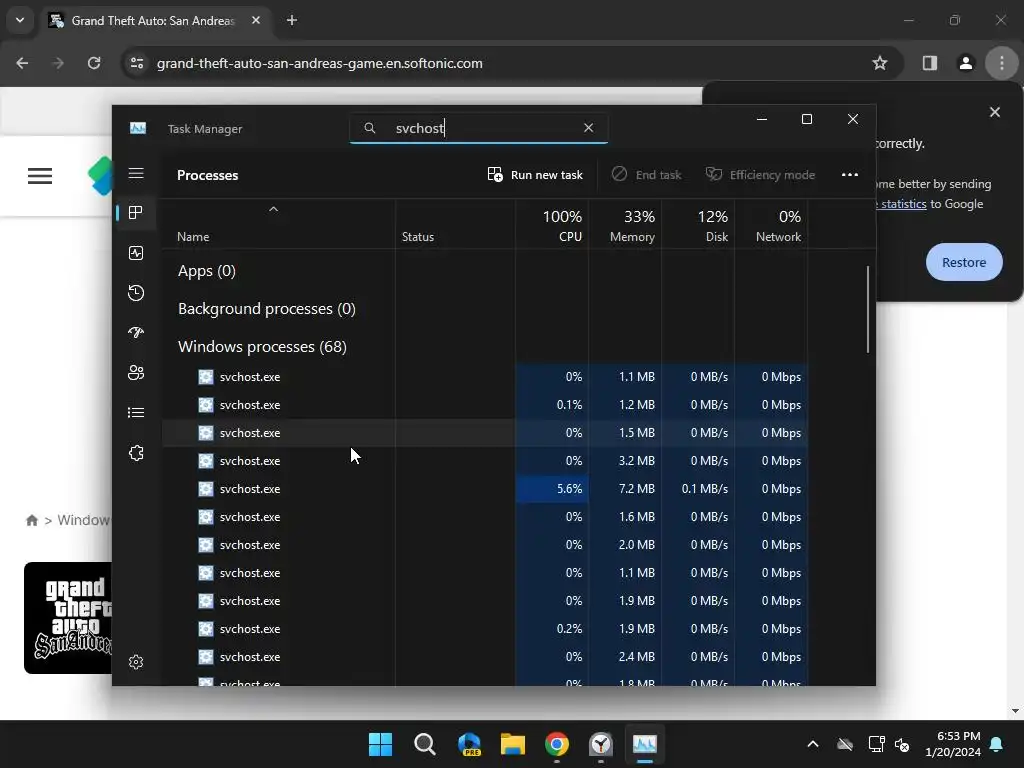Open Windows Start menu
The image size is (1024, 768).
(380, 744)
